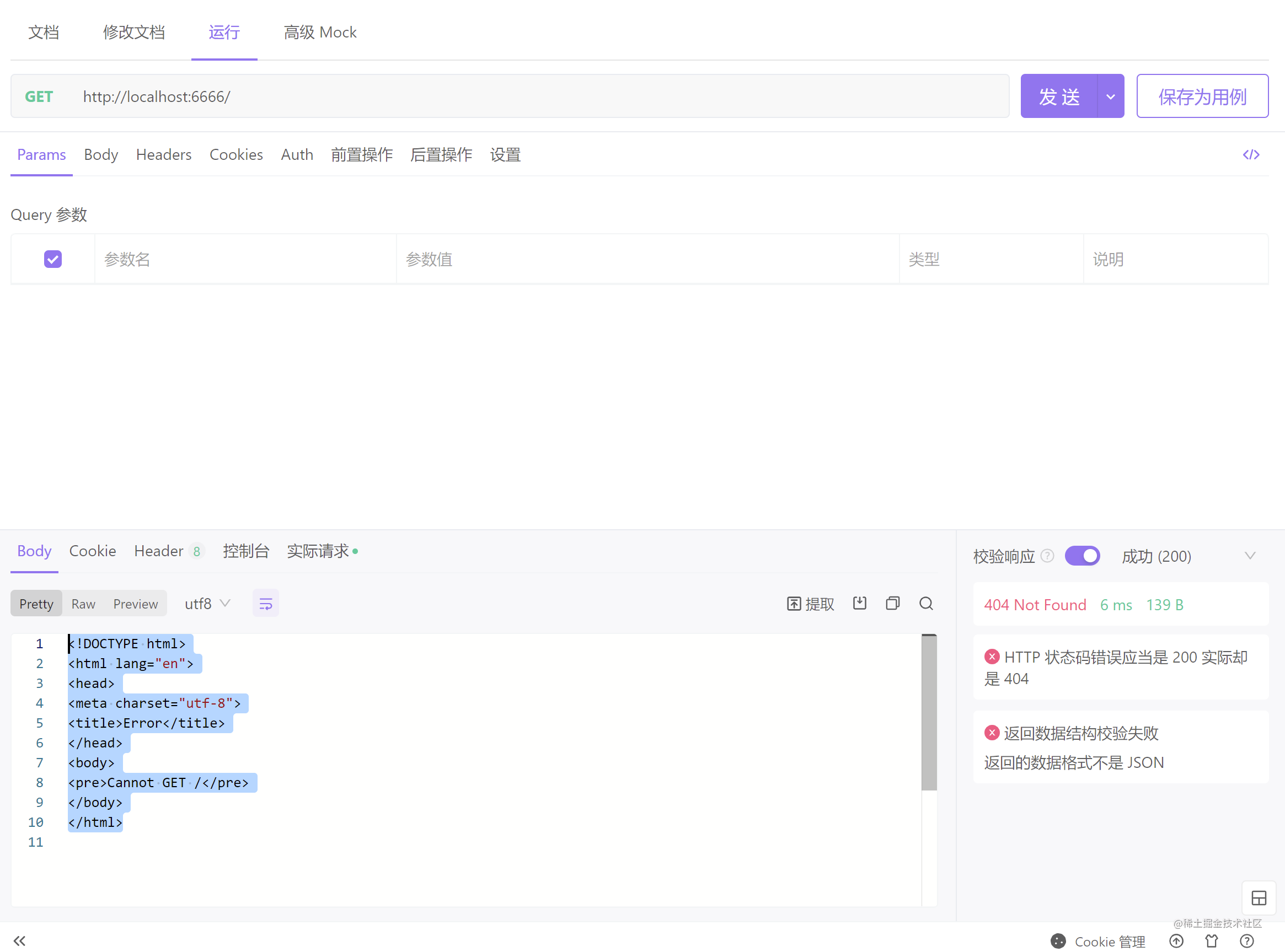Viewport: 1285px width, 952px height.
Task: Click the help question-mark icon
Action: tap(1246, 941)
